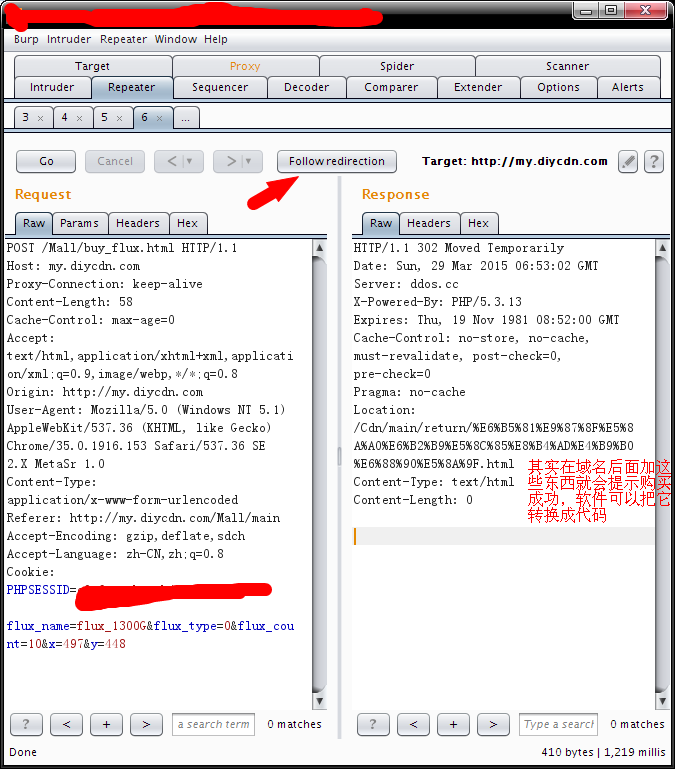Open the Repeater help question mark icon
The height and width of the screenshot is (769, 675).
click(654, 161)
